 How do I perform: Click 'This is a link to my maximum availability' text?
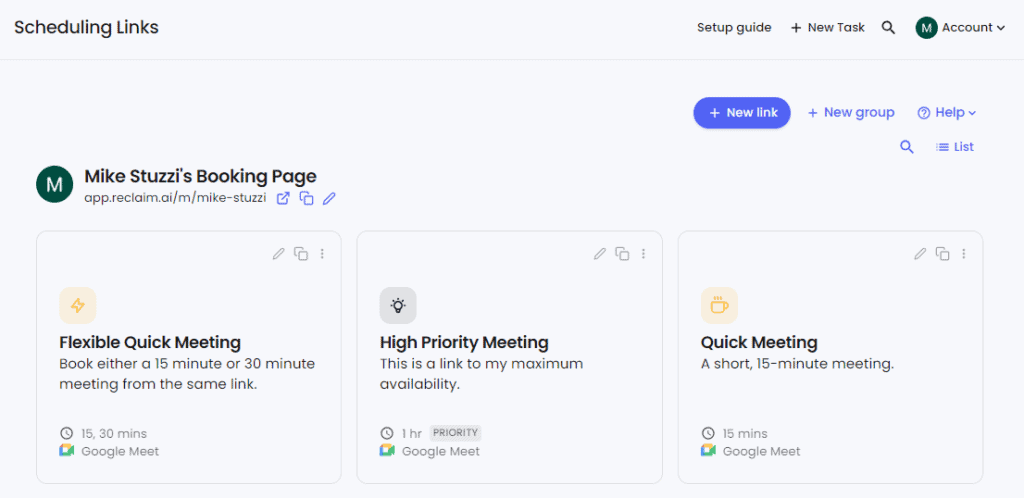point(482,374)
